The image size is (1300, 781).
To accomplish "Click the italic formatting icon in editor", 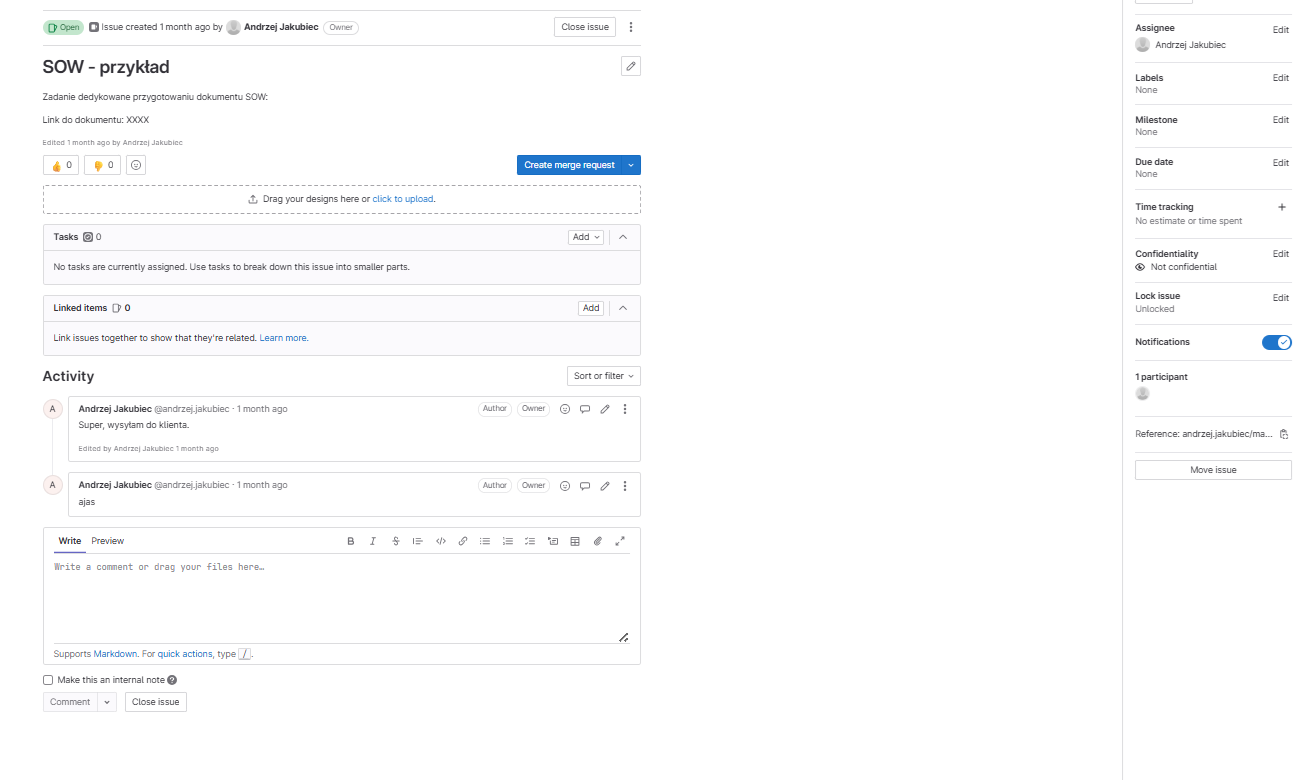I will click(373, 541).
